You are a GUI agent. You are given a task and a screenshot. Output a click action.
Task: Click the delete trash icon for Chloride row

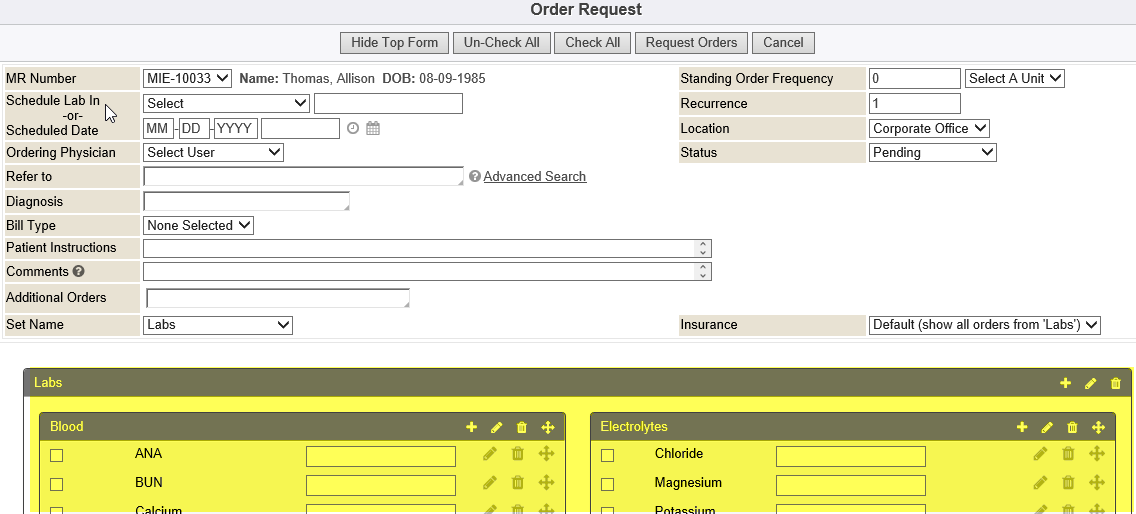tap(1068, 454)
